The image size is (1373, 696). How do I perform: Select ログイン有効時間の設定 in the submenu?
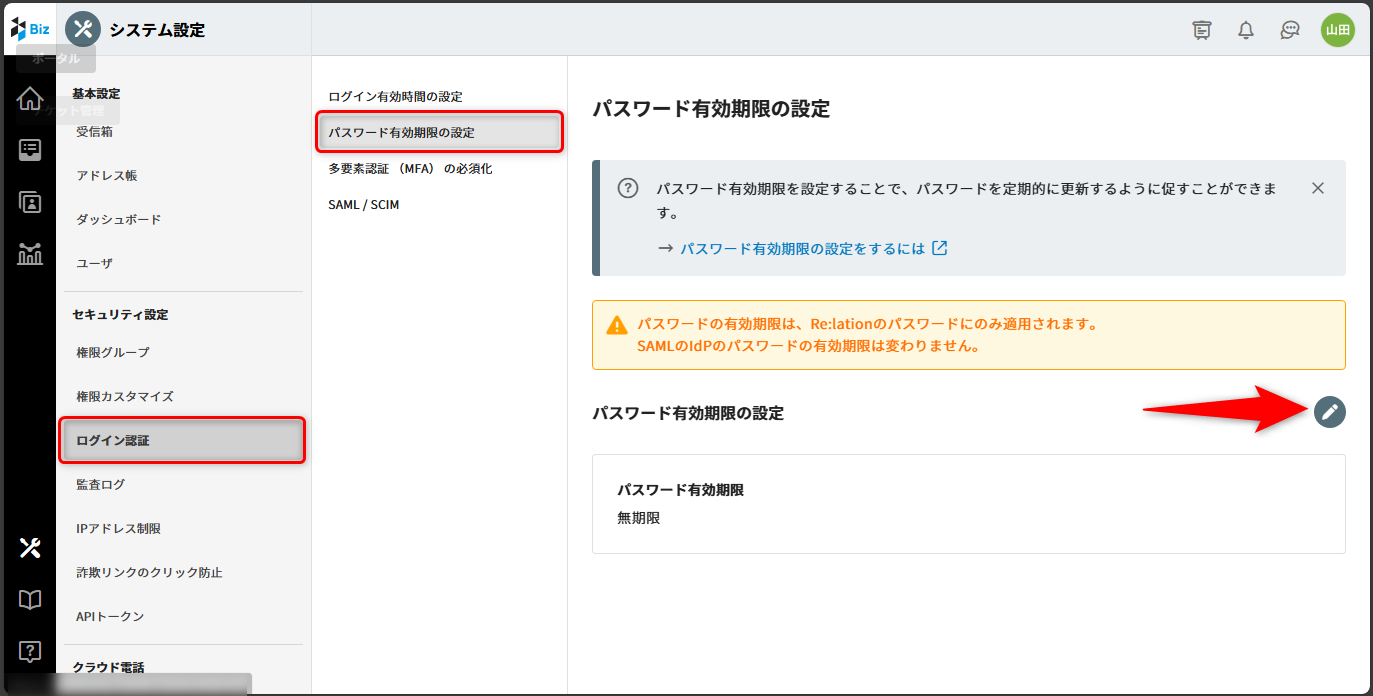(x=395, y=97)
